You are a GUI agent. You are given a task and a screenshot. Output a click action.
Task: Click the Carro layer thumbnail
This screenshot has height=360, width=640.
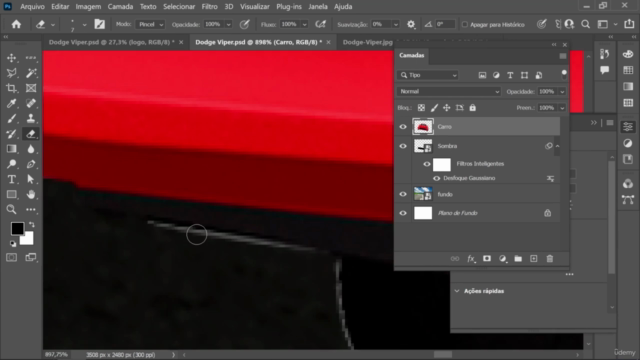pyautogui.click(x=423, y=127)
